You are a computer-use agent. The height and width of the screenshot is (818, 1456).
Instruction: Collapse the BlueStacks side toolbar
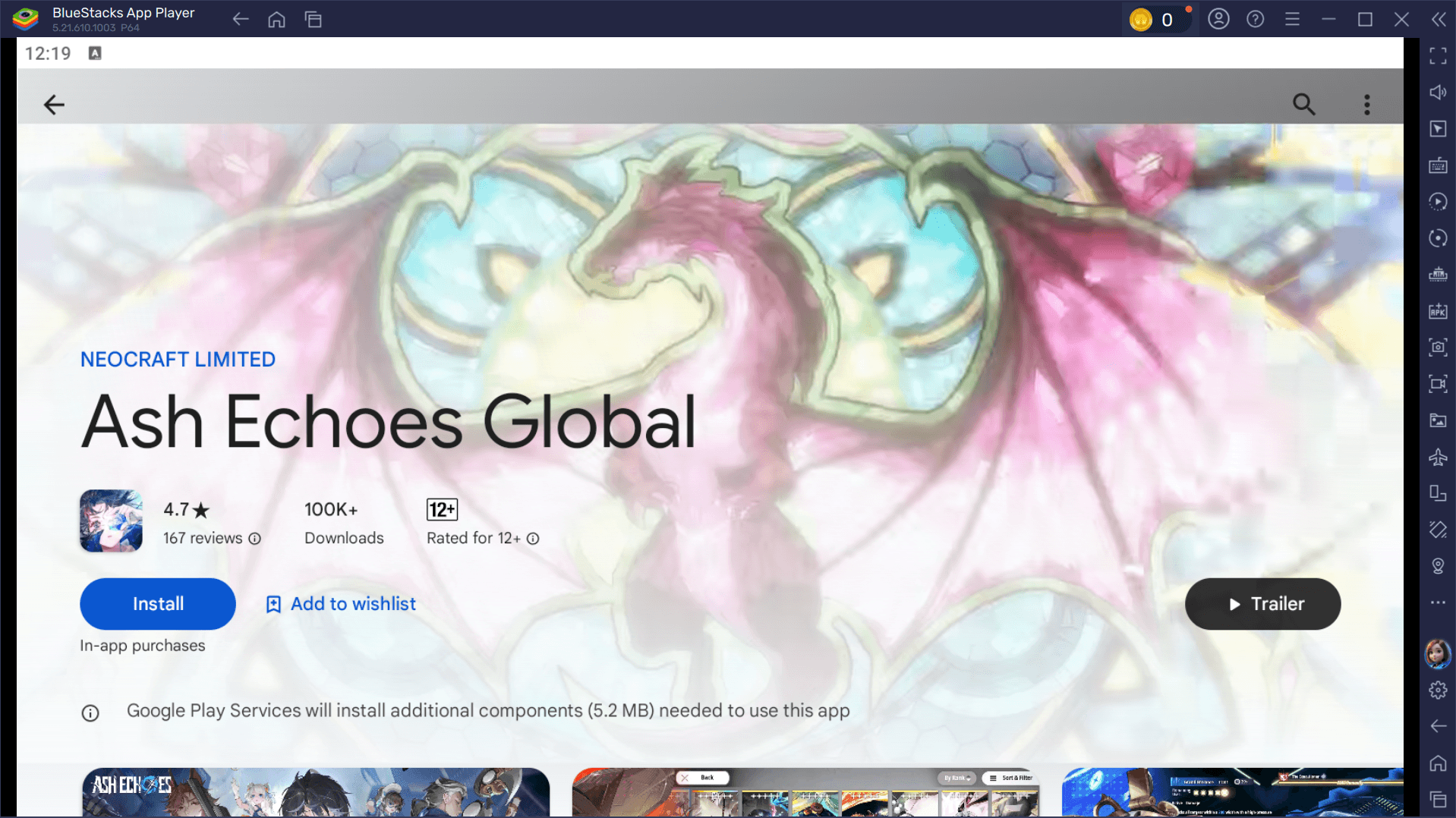(1438, 19)
